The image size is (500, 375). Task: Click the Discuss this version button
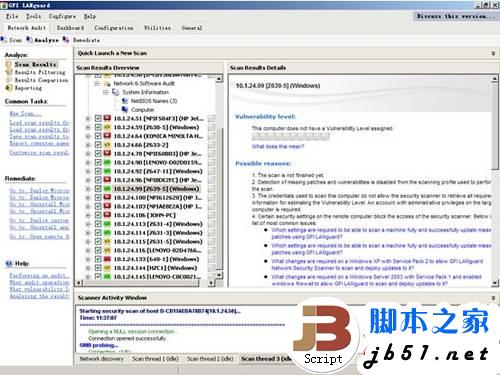coord(455,16)
